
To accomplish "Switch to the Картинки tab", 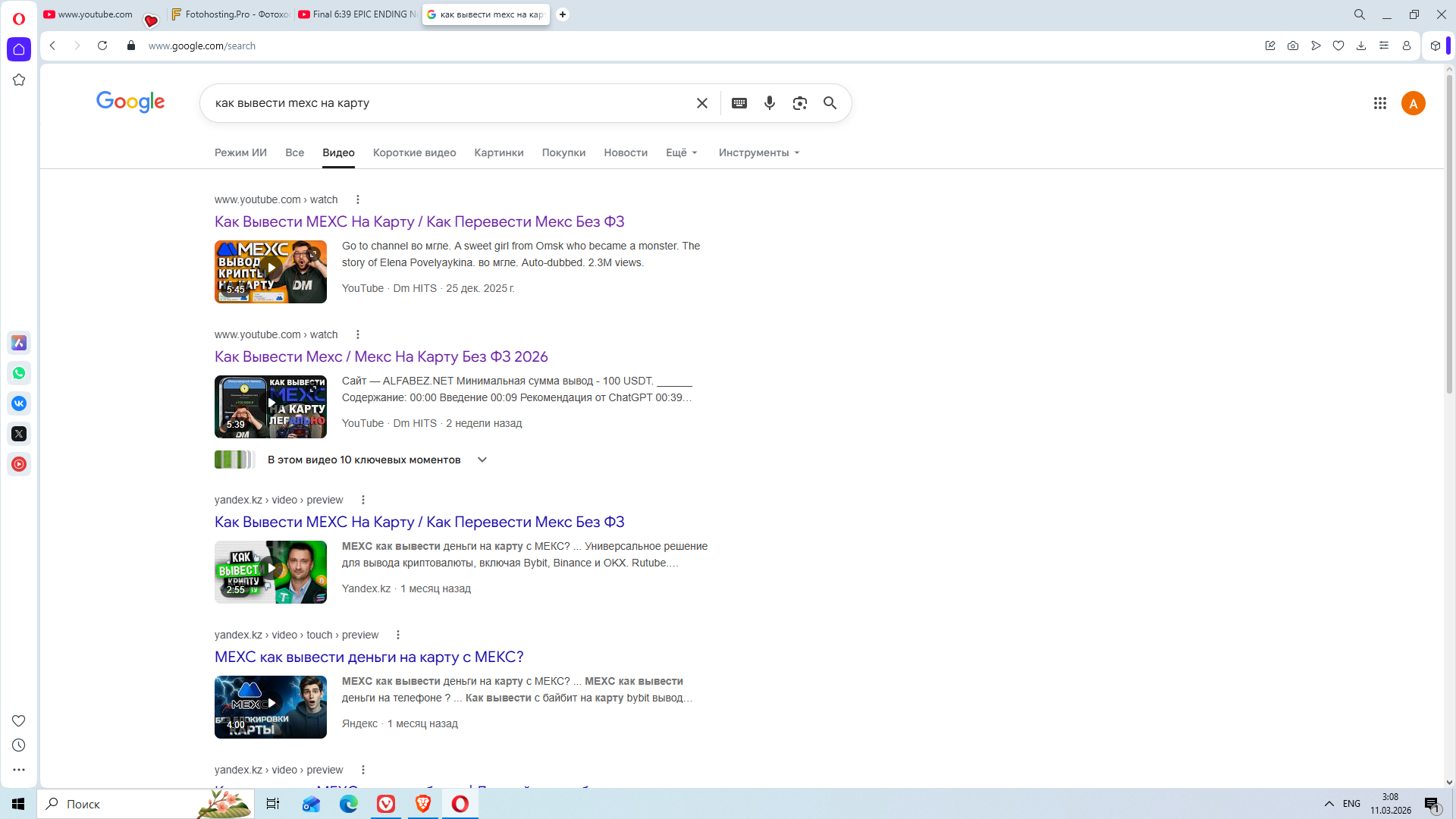I will pos(498,152).
